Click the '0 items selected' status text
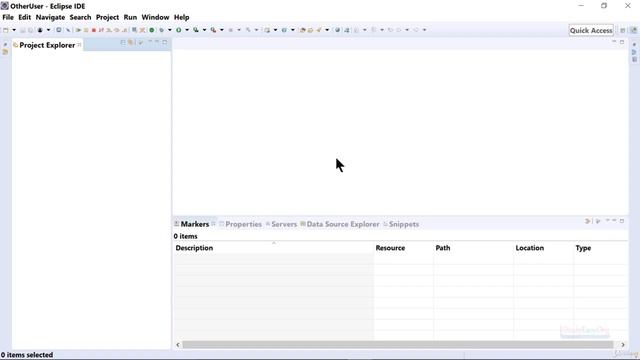Viewport: 640px width, 360px height. pos(27,355)
